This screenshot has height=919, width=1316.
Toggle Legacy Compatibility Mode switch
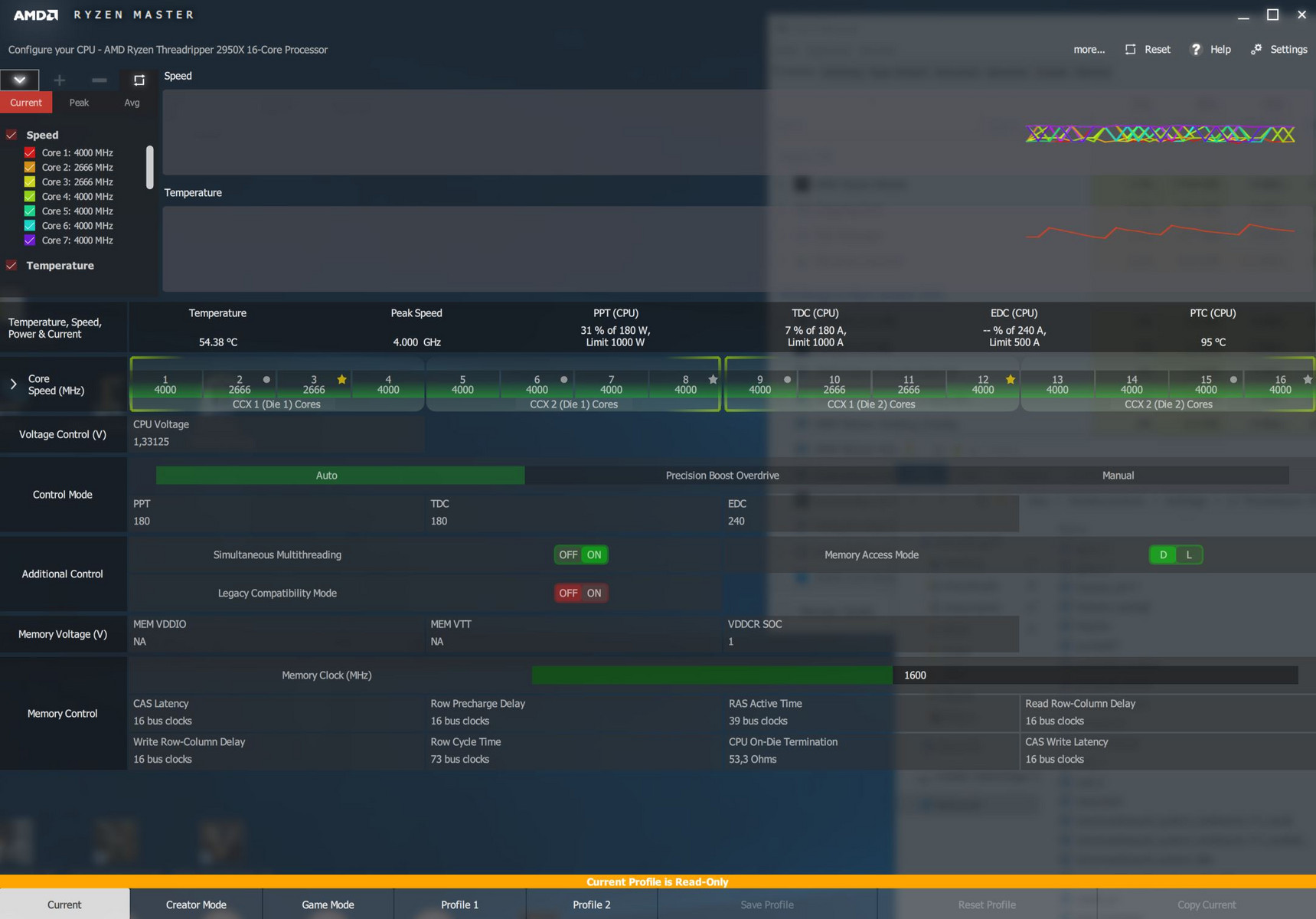coord(580,593)
